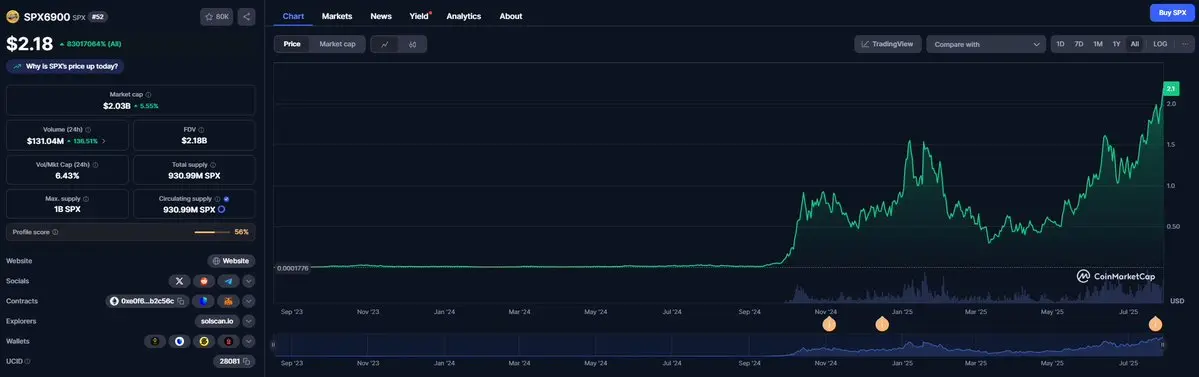Click the share icon next to watchlist star
This screenshot has width=1199, height=377.
pyautogui.click(x=246, y=16)
